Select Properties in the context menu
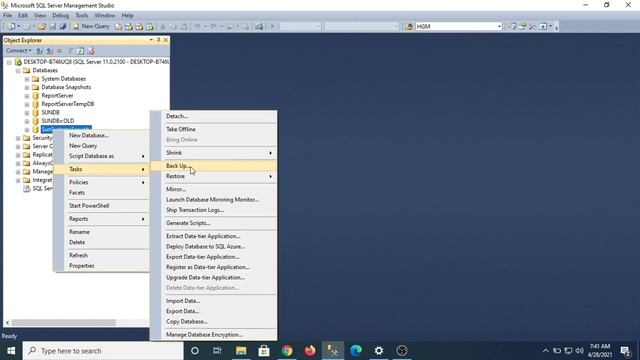This screenshot has width=640, height=360. [102, 266]
